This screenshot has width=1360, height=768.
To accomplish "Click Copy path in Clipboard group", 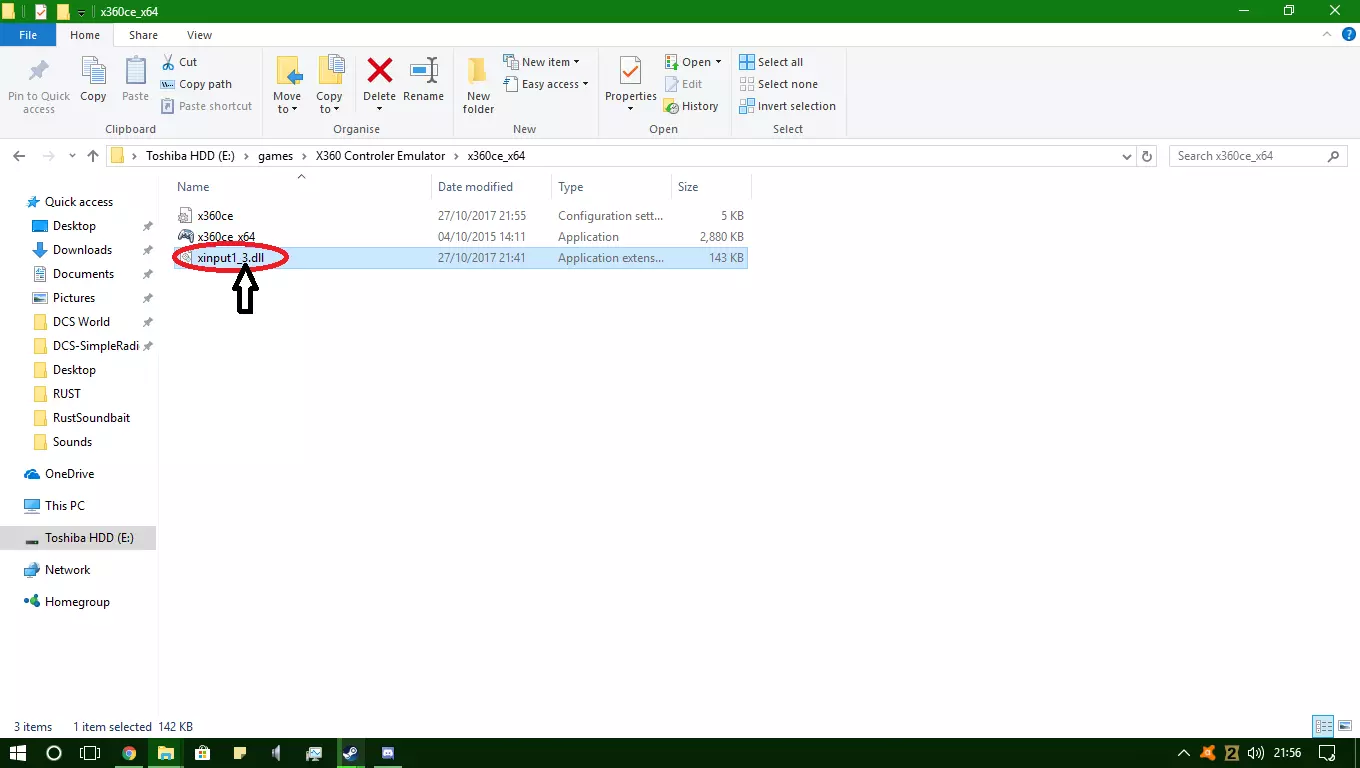I will [x=196, y=84].
